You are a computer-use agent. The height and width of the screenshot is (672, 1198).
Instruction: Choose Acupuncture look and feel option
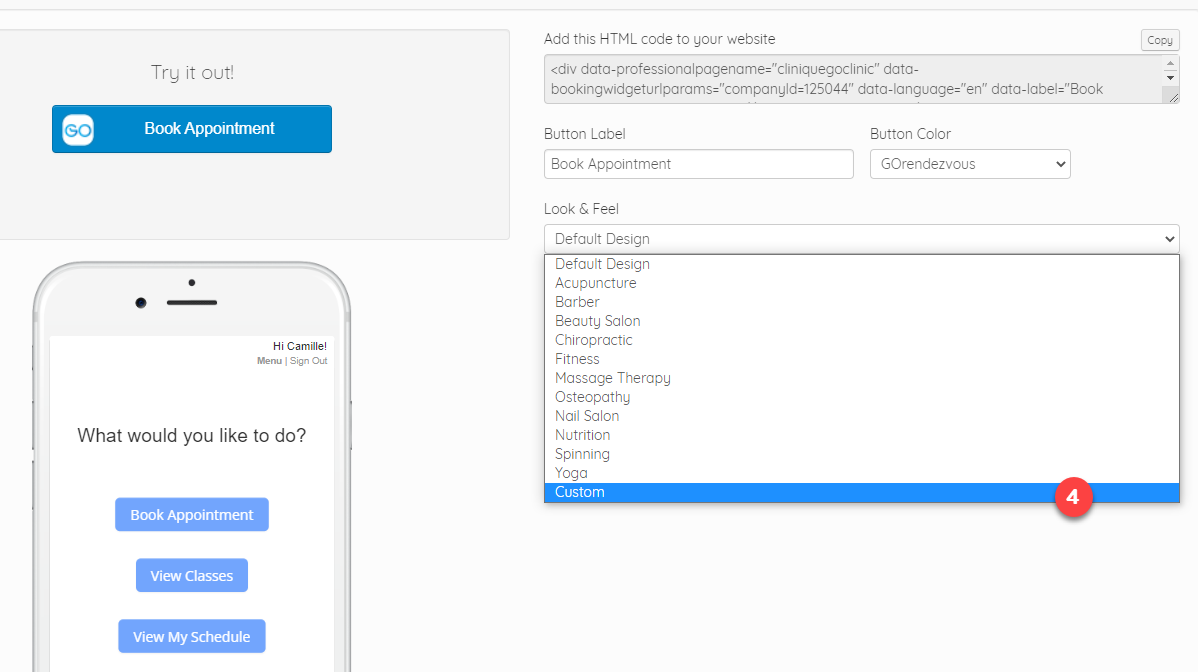pyautogui.click(x=861, y=283)
